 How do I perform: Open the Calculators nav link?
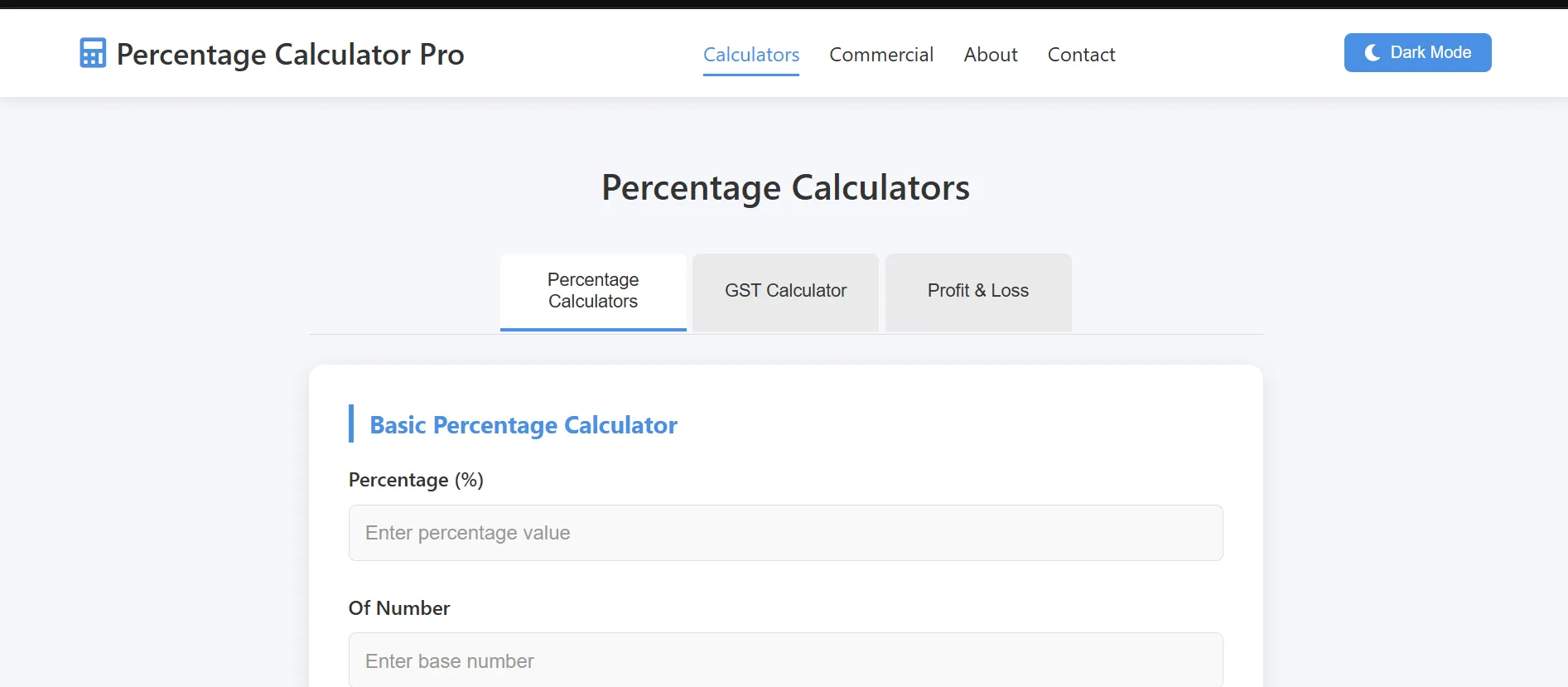pyautogui.click(x=751, y=55)
